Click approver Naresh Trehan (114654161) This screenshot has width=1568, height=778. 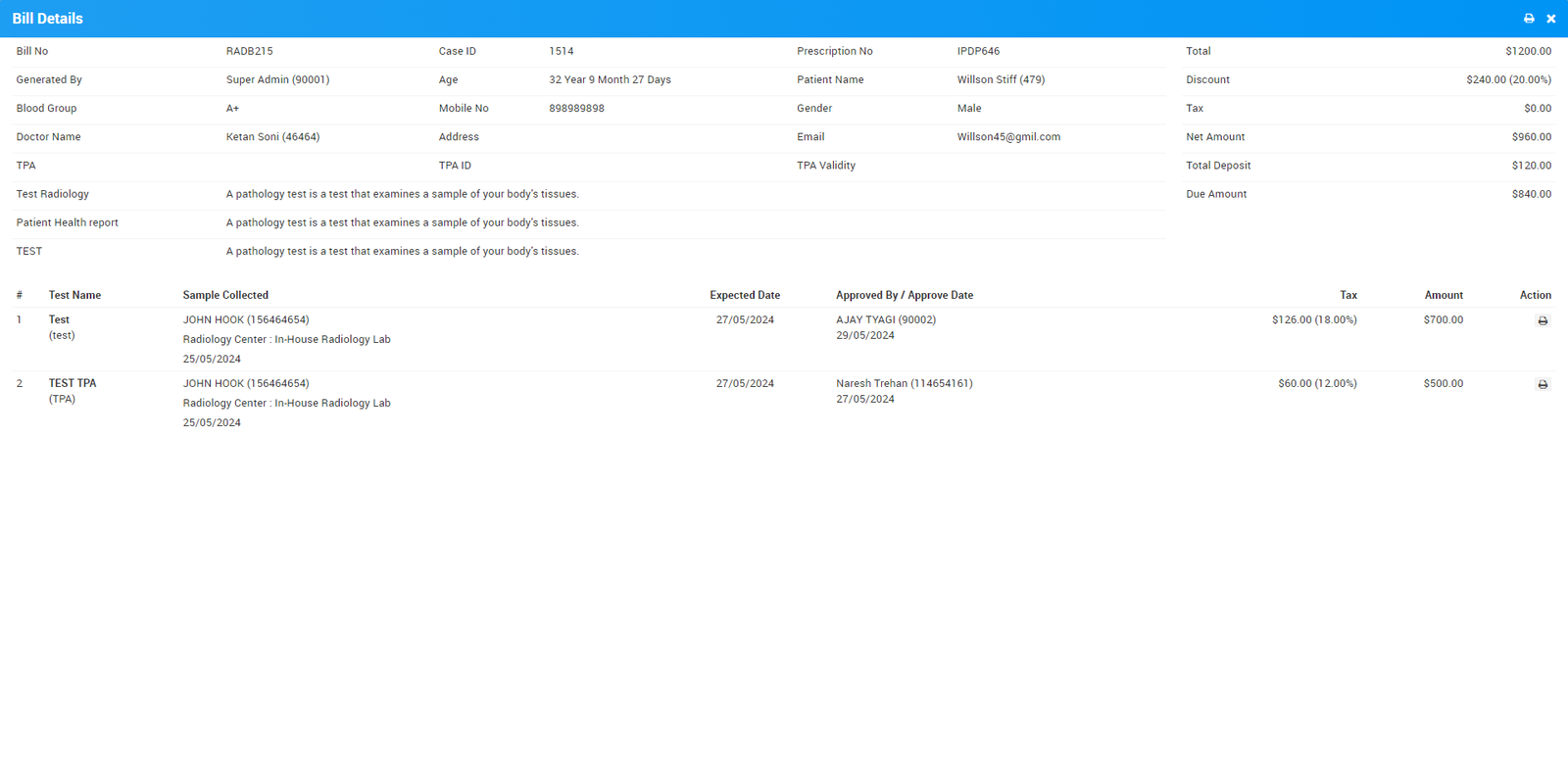point(904,383)
